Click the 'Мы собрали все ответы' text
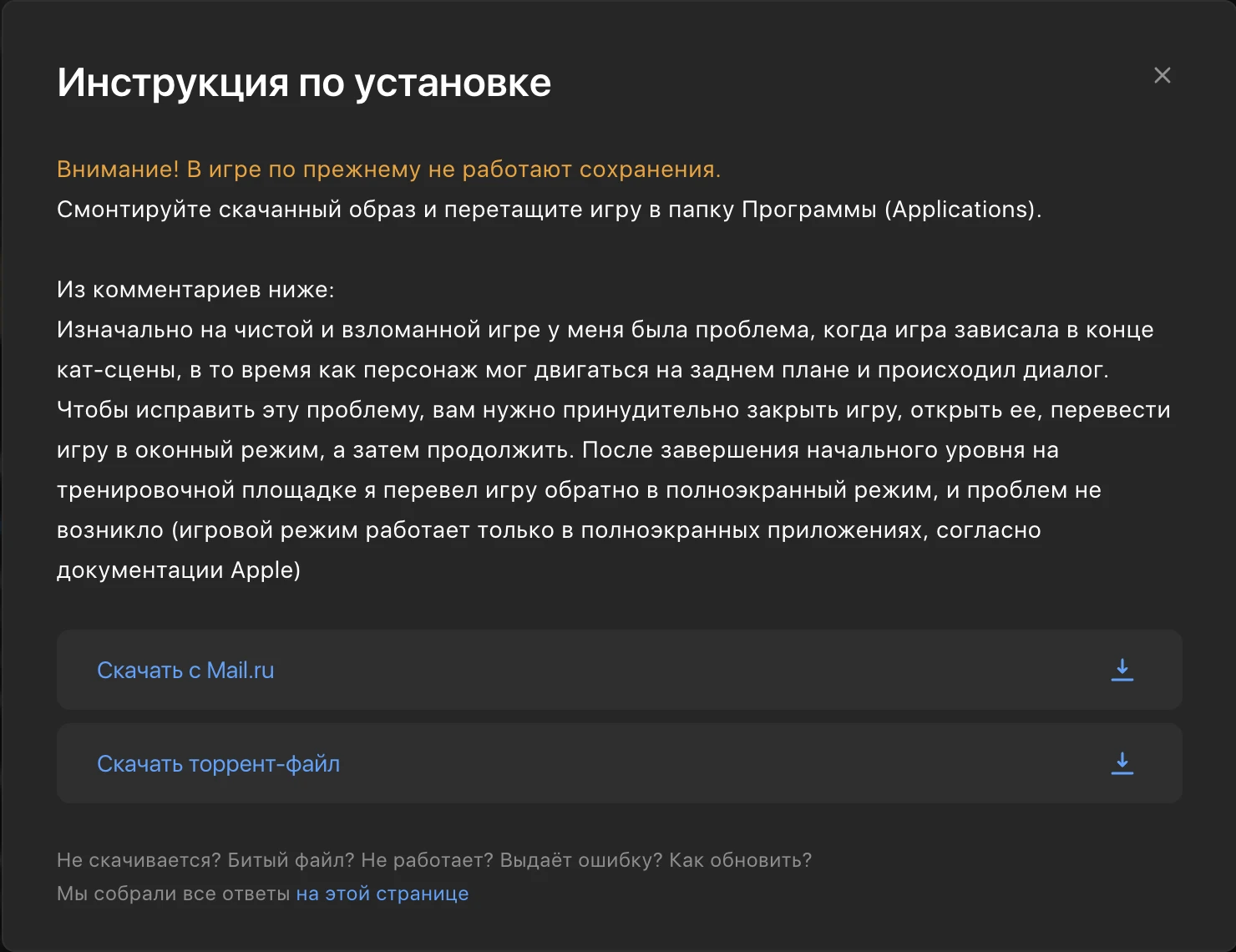 [174, 894]
